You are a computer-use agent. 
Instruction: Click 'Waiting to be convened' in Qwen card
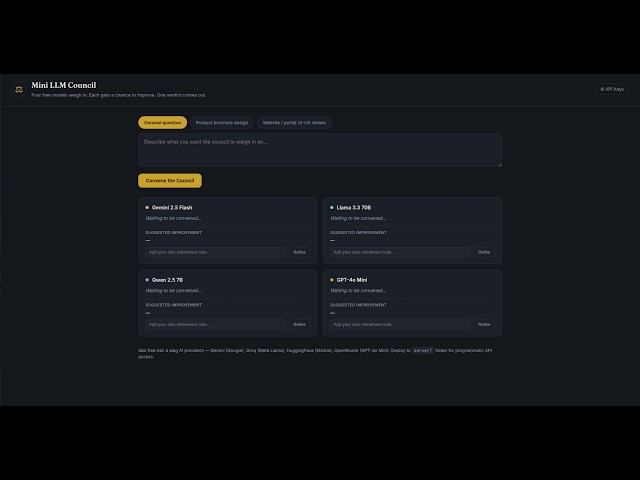[x=173, y=290]
